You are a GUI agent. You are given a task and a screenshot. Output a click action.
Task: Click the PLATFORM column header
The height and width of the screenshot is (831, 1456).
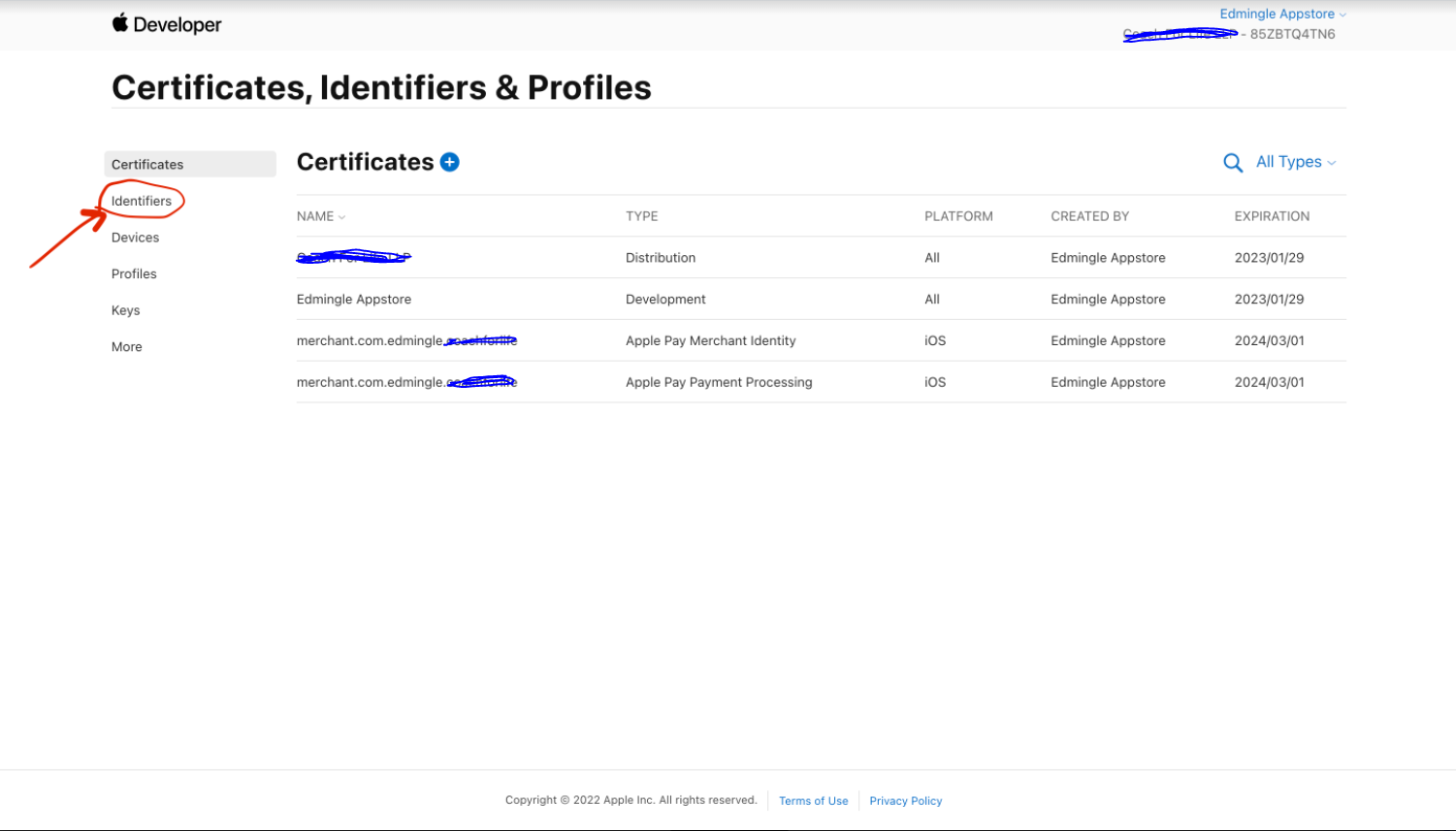tap(958, 216)
